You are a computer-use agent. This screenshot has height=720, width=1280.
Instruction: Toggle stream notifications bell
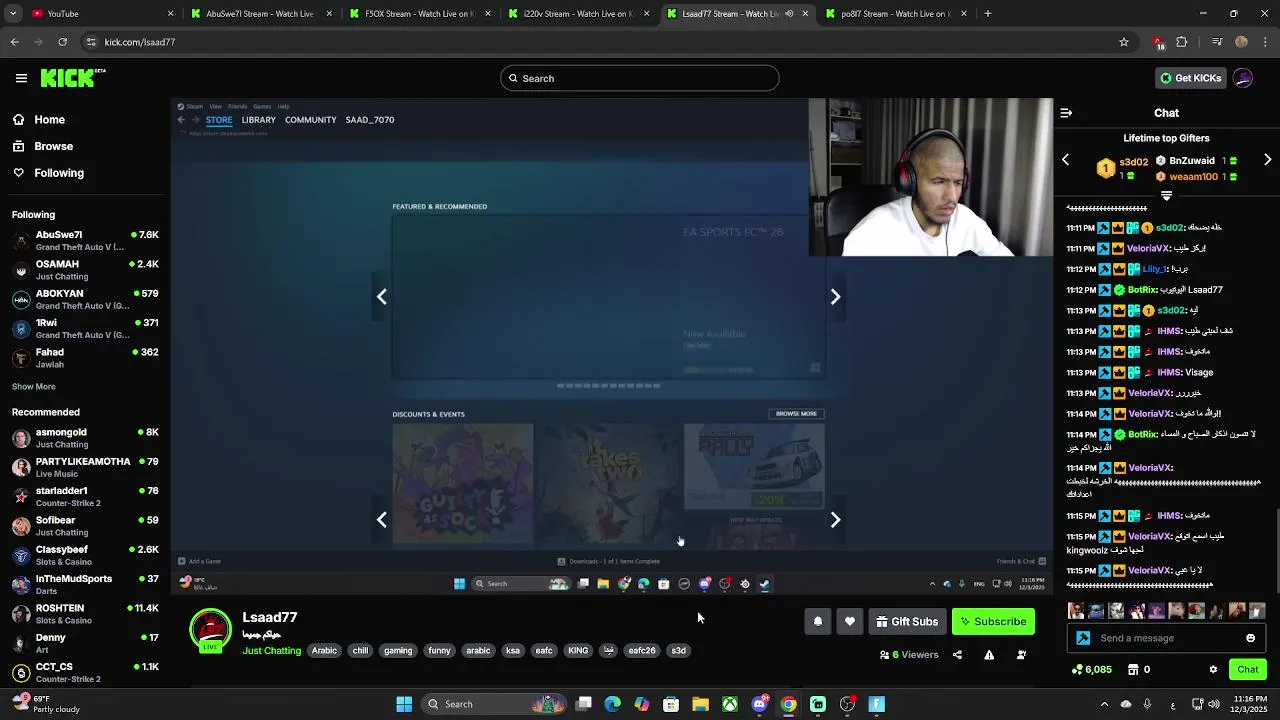coord(818,622)
